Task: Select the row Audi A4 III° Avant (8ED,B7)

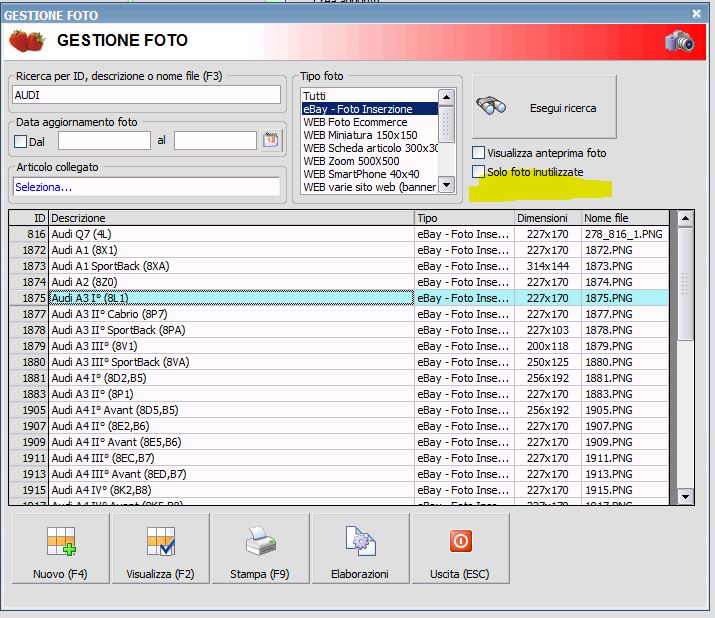Action: coord(339,474)
